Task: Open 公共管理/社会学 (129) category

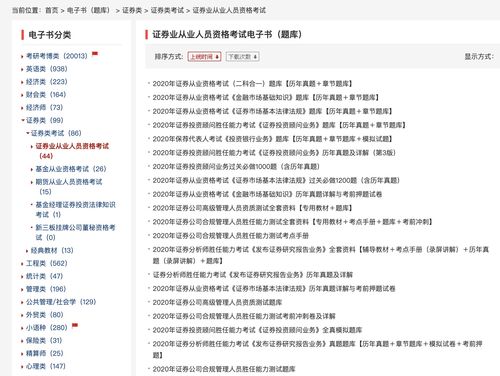Action: [x=61, y=302]
